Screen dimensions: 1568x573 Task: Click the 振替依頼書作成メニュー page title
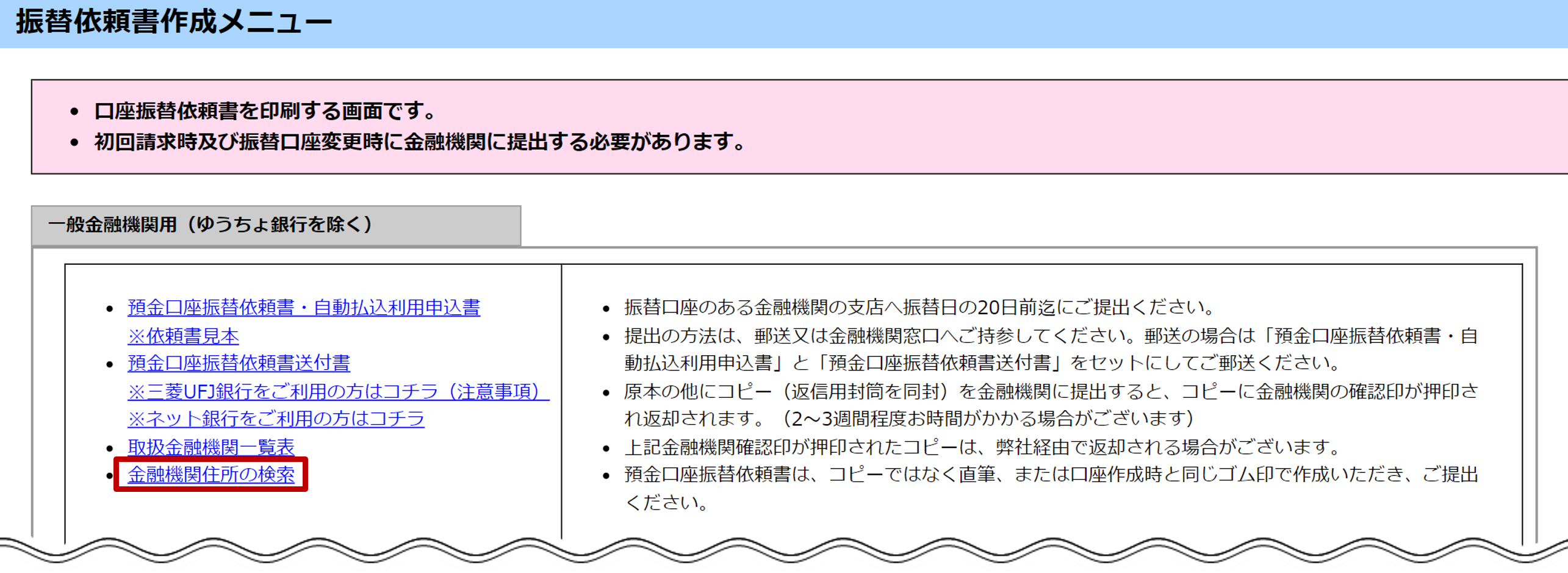pos(174,23)
